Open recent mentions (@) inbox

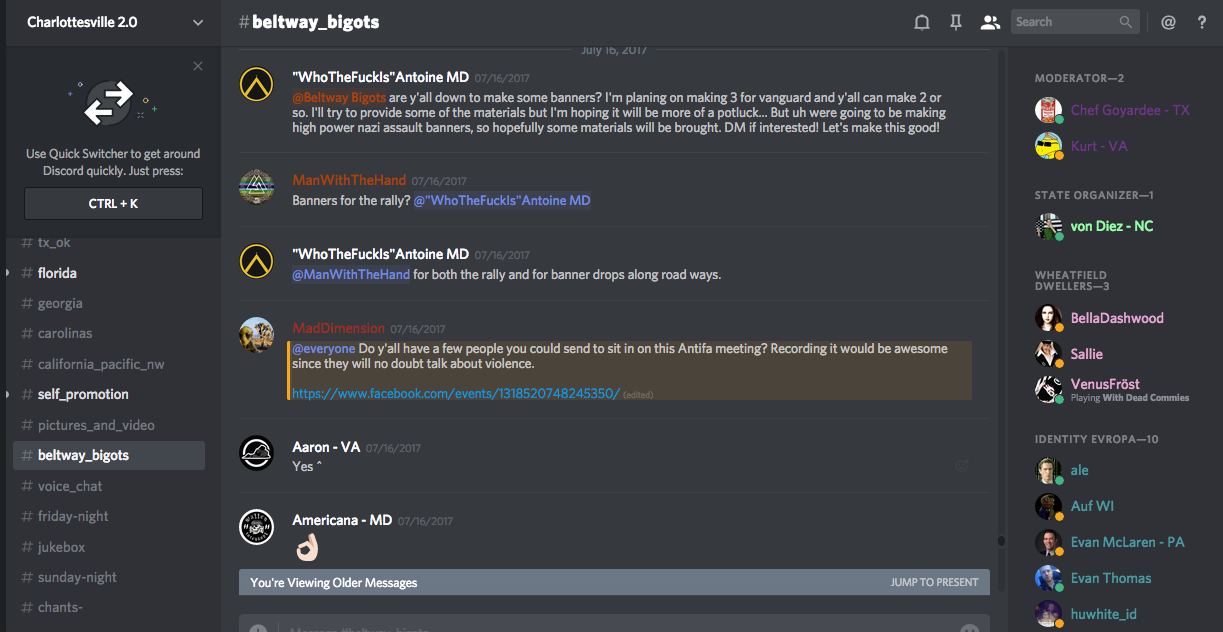coord(1168,22)
